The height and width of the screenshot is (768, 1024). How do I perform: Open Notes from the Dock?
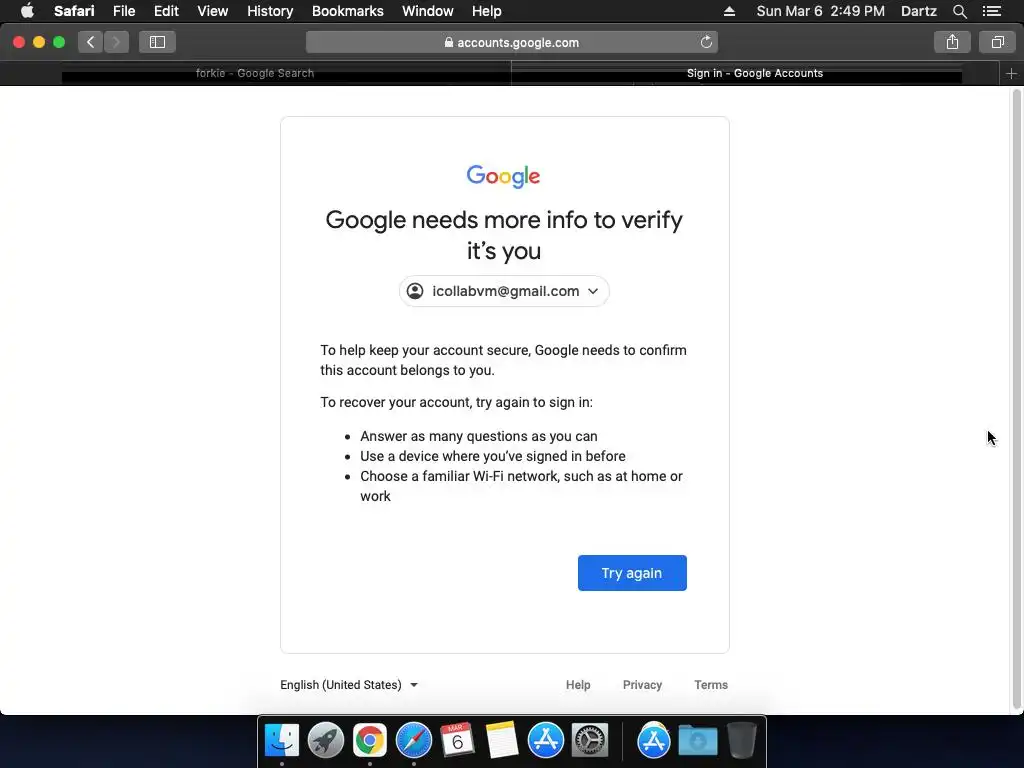[502, 740]
